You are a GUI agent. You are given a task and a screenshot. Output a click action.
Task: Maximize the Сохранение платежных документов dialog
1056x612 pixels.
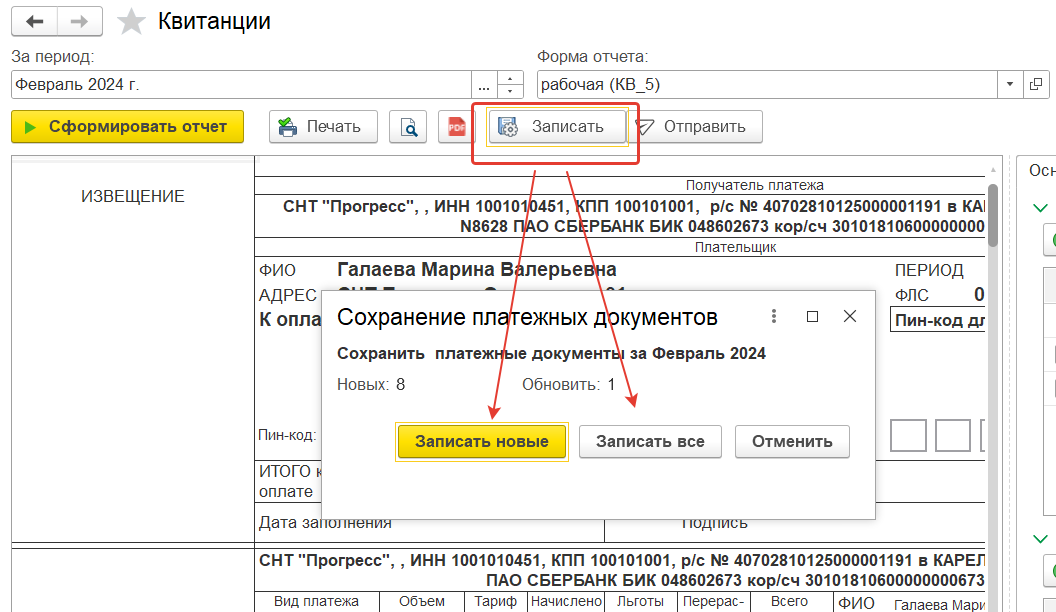tap(812, 316)
